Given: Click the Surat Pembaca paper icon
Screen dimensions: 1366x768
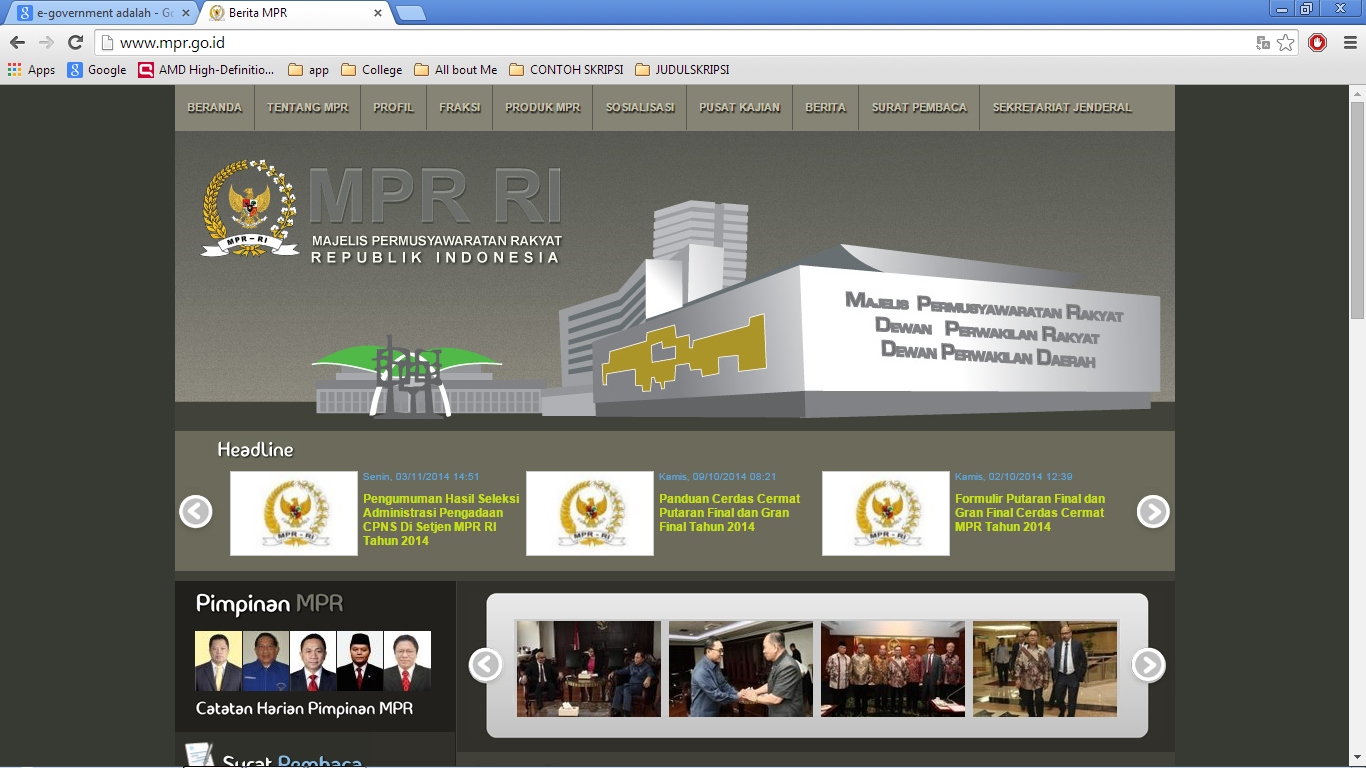Looking at the screenshot, I should (x=200, y=755).
